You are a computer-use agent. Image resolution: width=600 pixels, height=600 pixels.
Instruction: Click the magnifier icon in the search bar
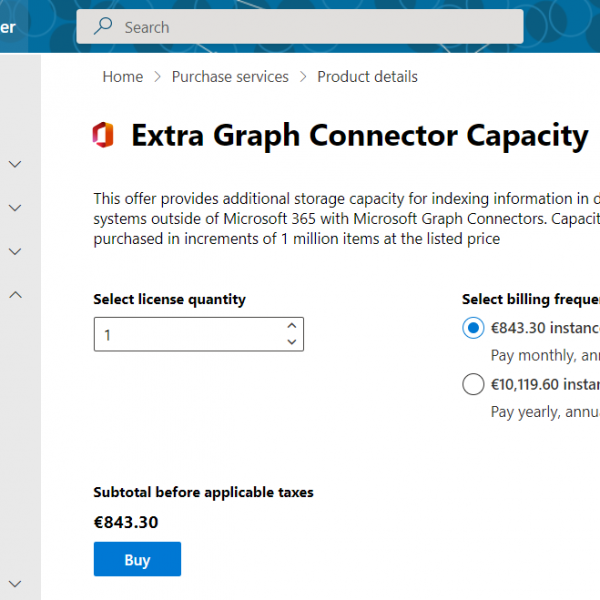coord(102,27)
